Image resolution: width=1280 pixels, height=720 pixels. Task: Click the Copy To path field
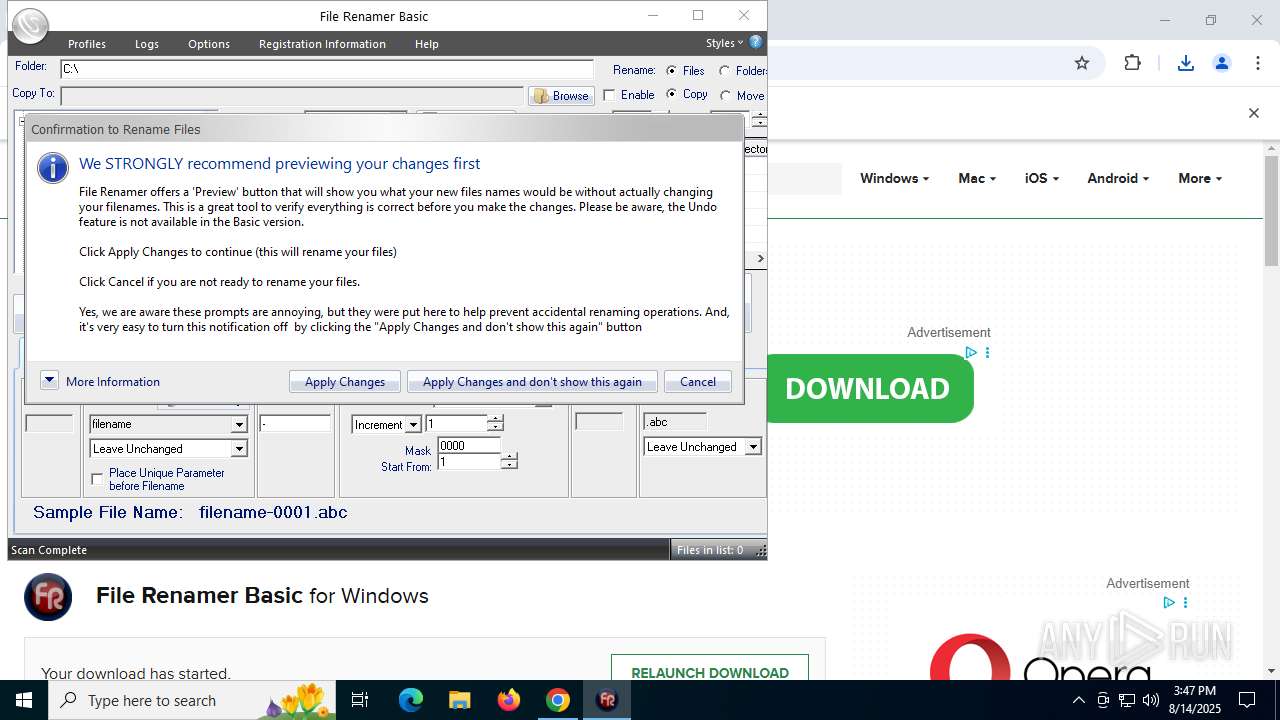pos(292,96)
